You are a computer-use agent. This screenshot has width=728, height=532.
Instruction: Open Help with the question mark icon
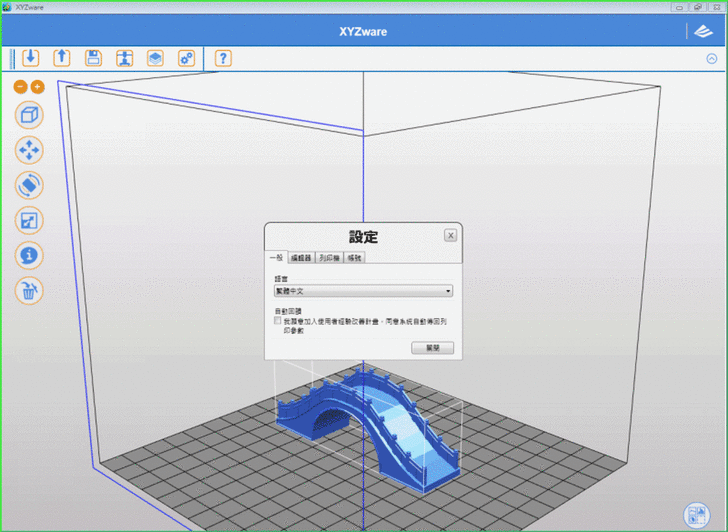[x=223, y=58]
